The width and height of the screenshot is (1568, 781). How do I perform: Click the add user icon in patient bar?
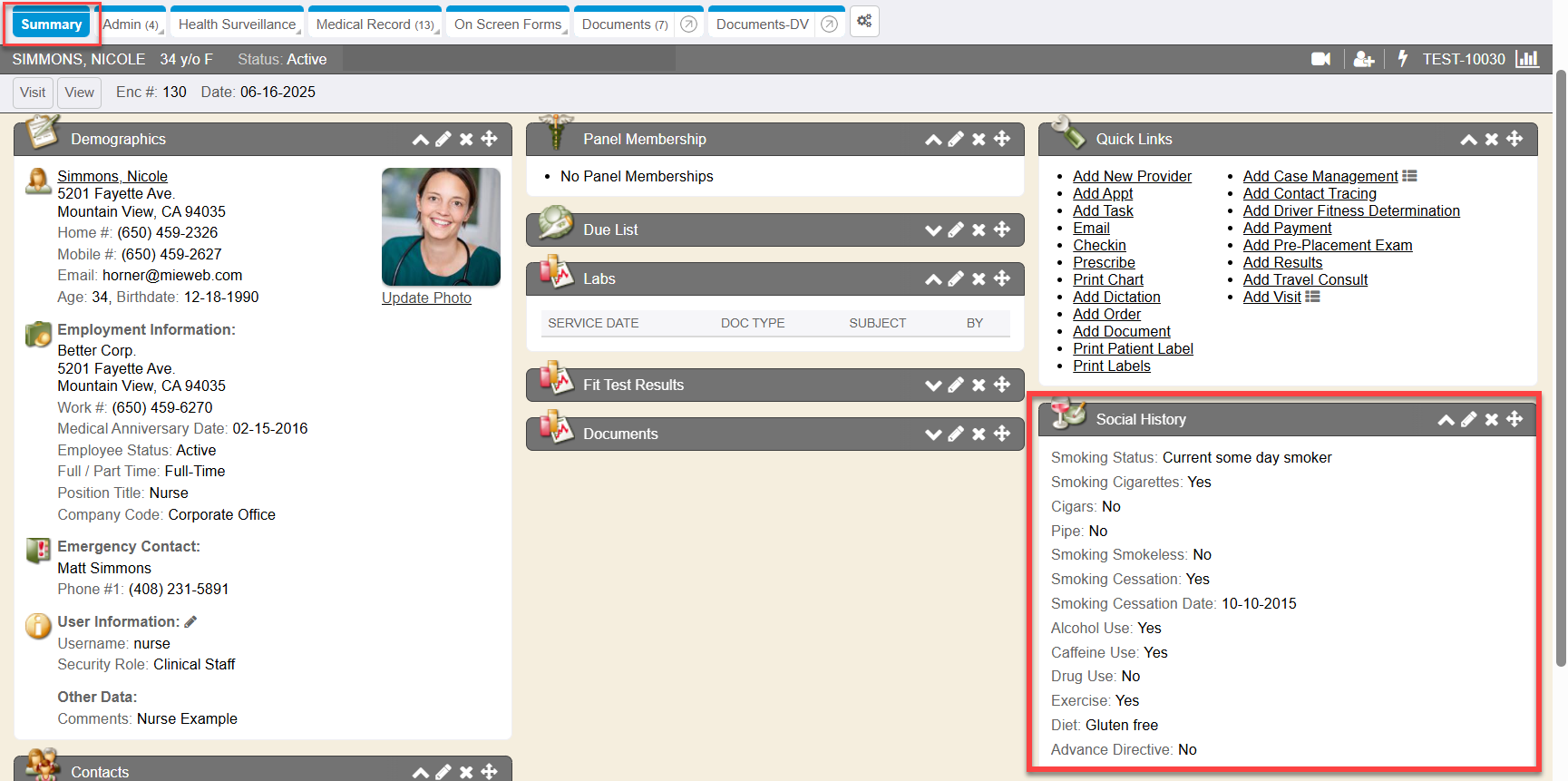(x=1363, y=59)
